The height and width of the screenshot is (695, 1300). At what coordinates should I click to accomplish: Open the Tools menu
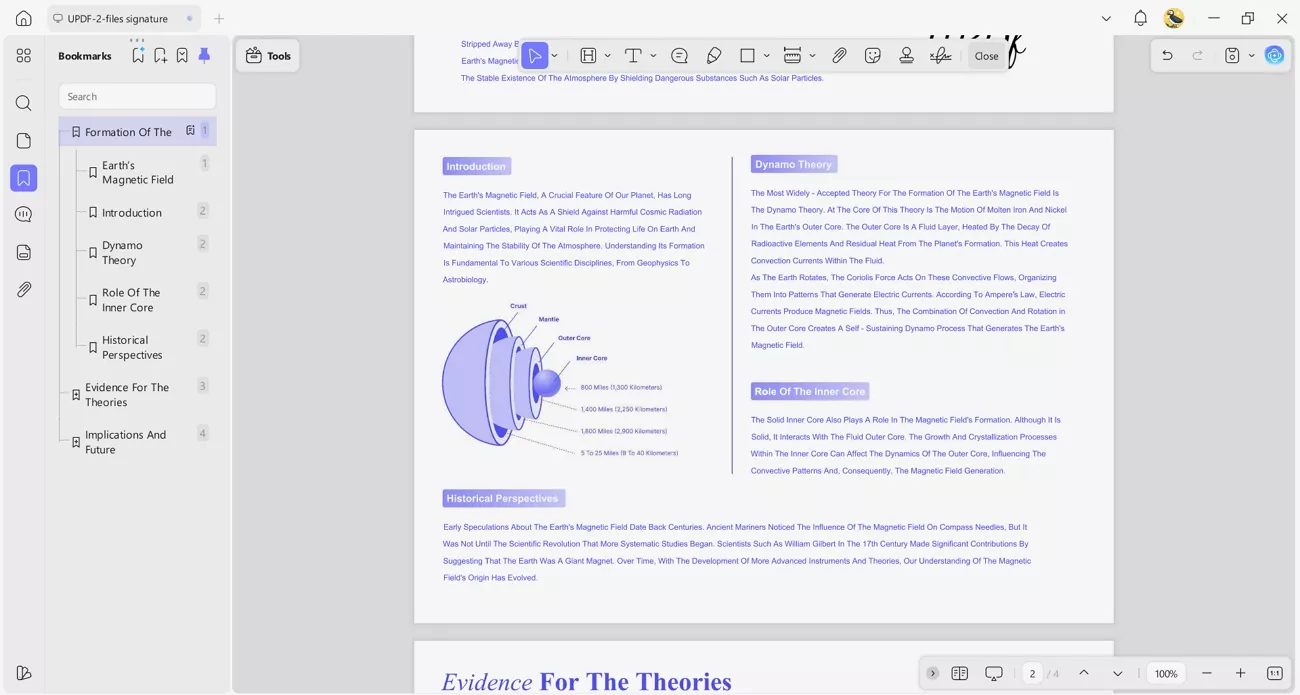[x=267, y=55]
